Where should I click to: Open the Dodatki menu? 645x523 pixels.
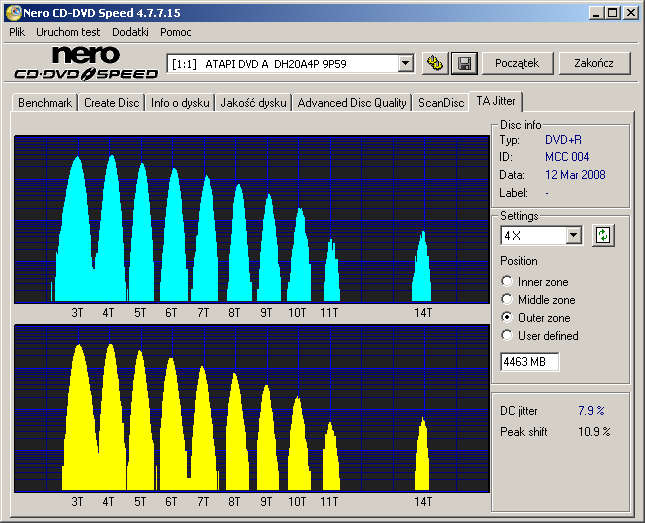coord(130,32)
